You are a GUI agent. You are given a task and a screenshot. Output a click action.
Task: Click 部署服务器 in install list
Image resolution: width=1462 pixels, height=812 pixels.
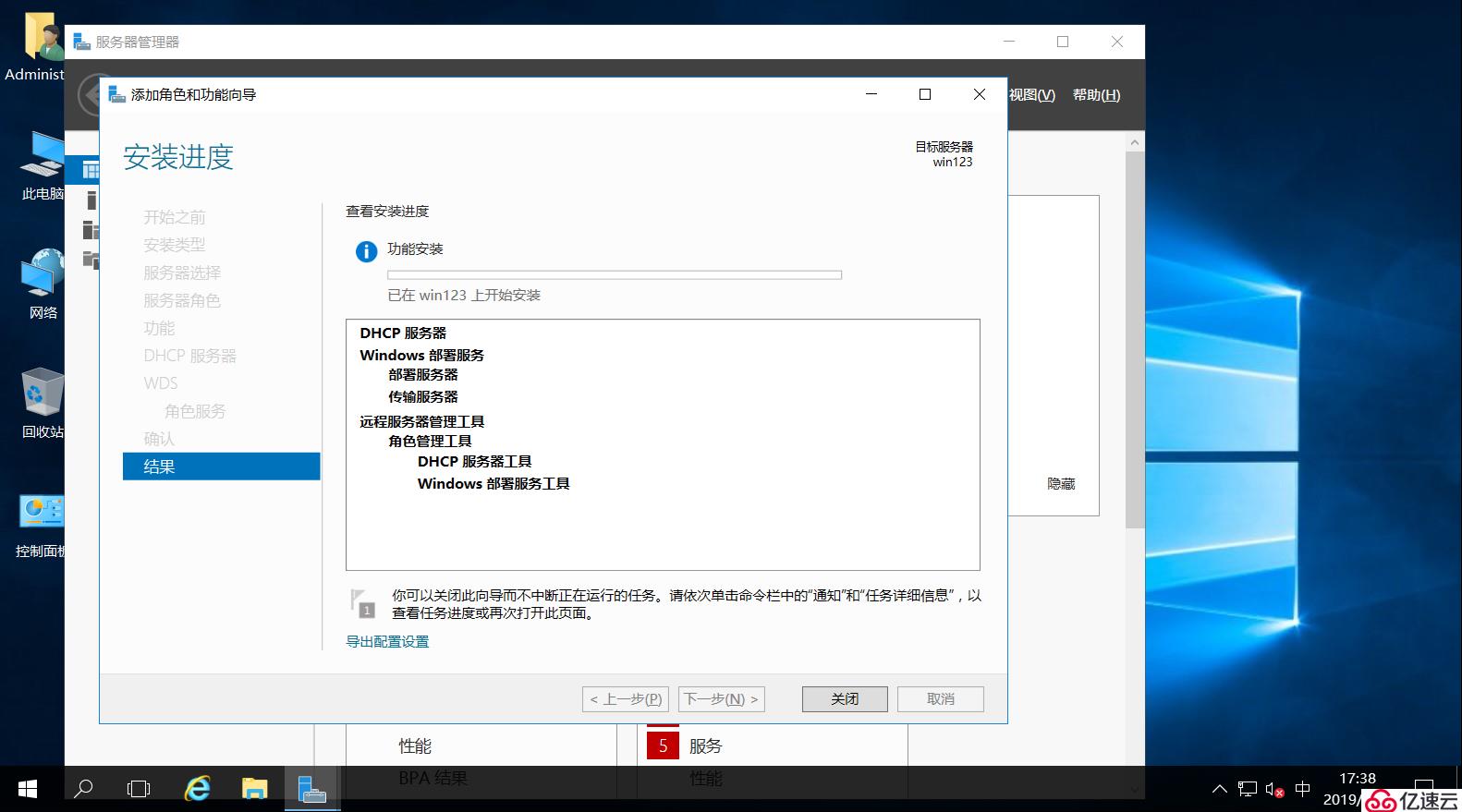coord(423,375)
